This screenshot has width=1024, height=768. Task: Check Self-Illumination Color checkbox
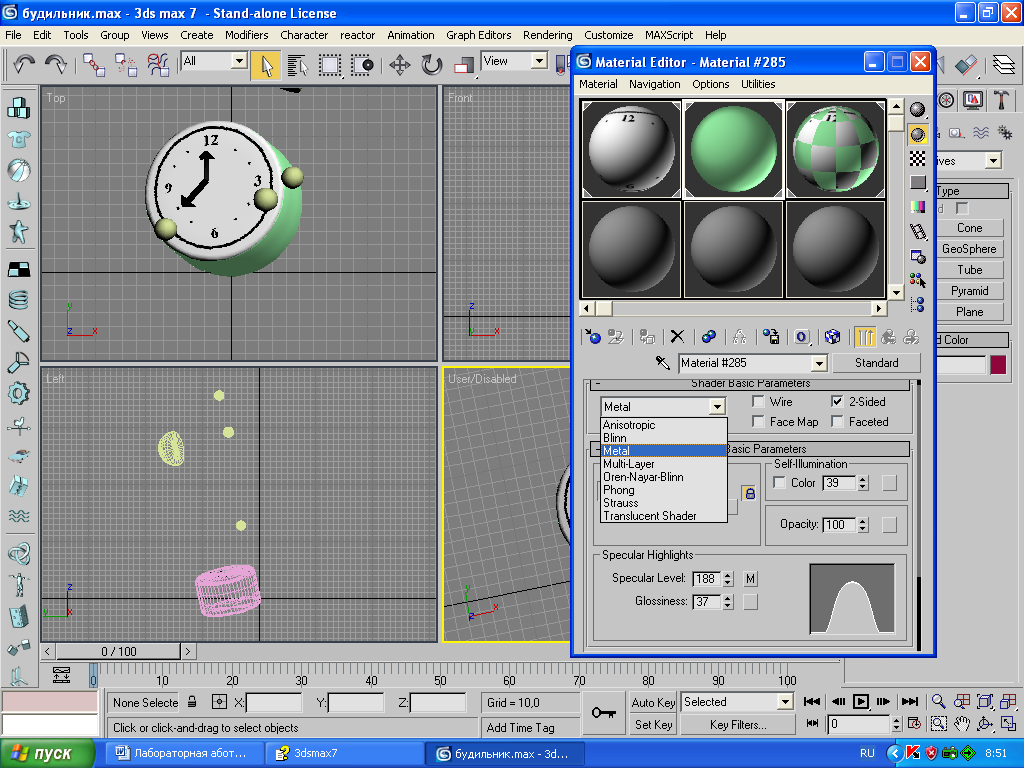pos(779,482)
